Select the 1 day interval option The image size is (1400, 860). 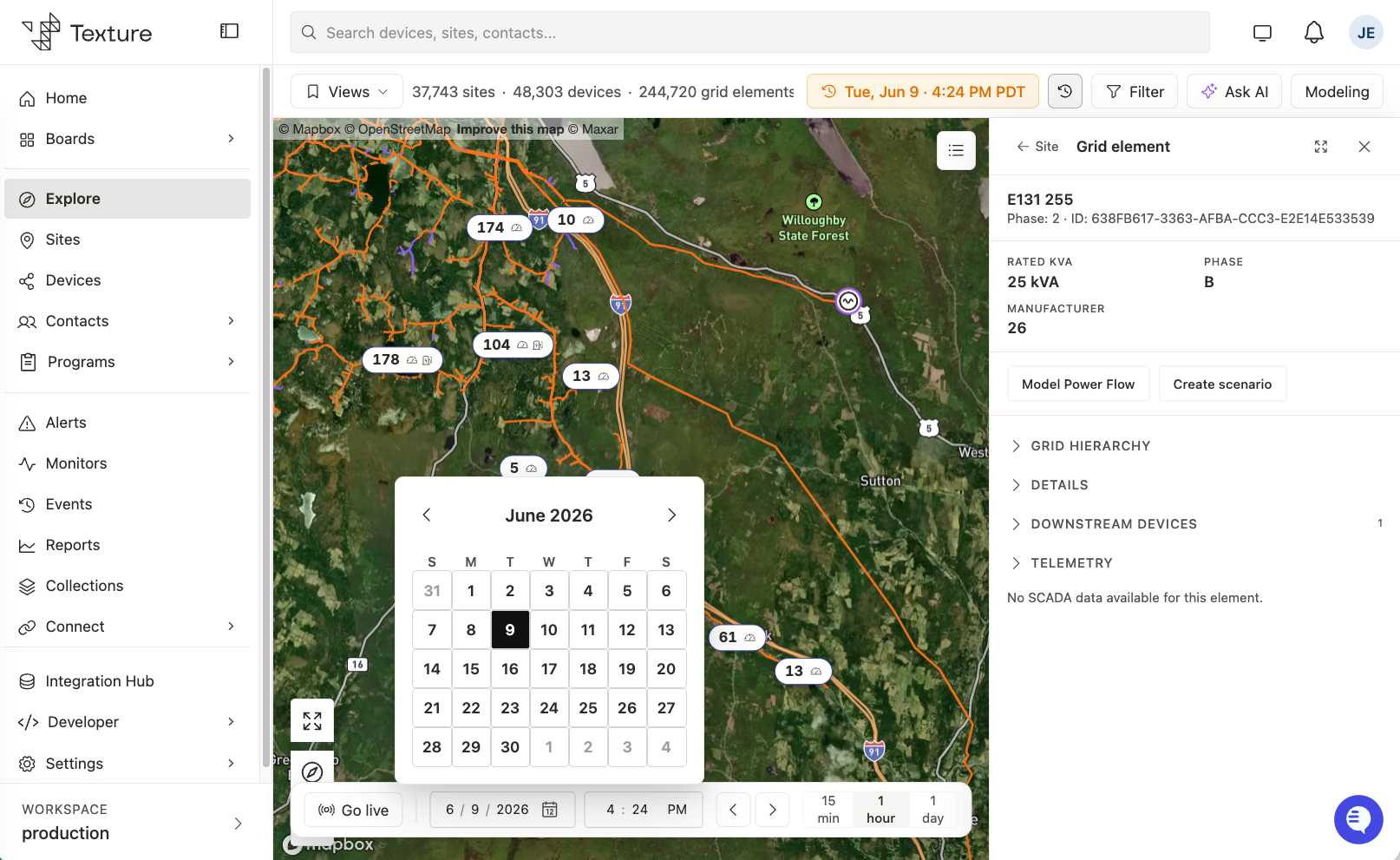pyautogui.click(x=932, y=810)
